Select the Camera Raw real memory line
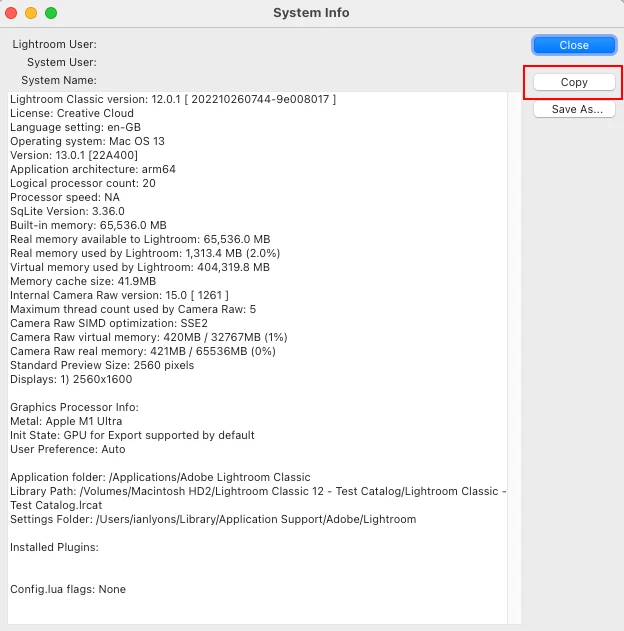624x631 pixels. point(143,351)
